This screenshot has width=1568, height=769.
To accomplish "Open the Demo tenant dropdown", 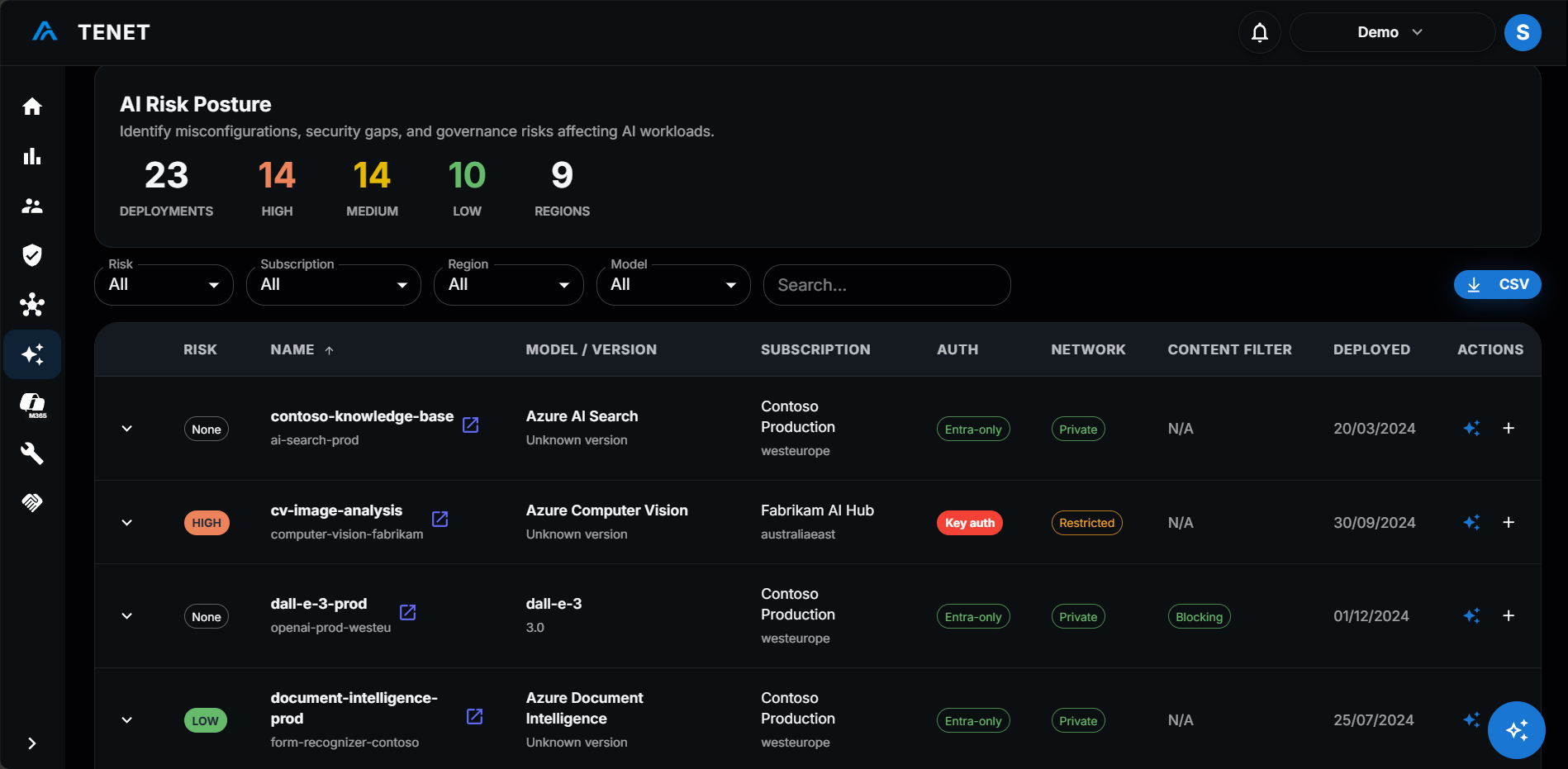I will click(1392, 32).
